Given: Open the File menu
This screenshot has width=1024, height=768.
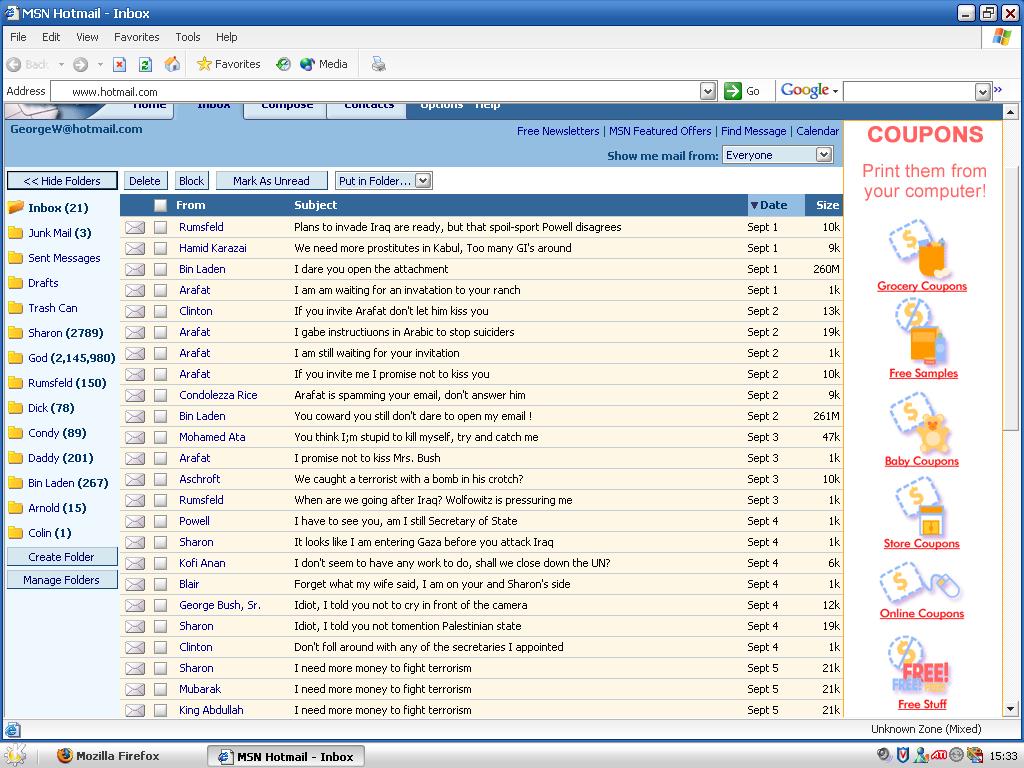Looking at the screenshot, I should pos(18,37).
